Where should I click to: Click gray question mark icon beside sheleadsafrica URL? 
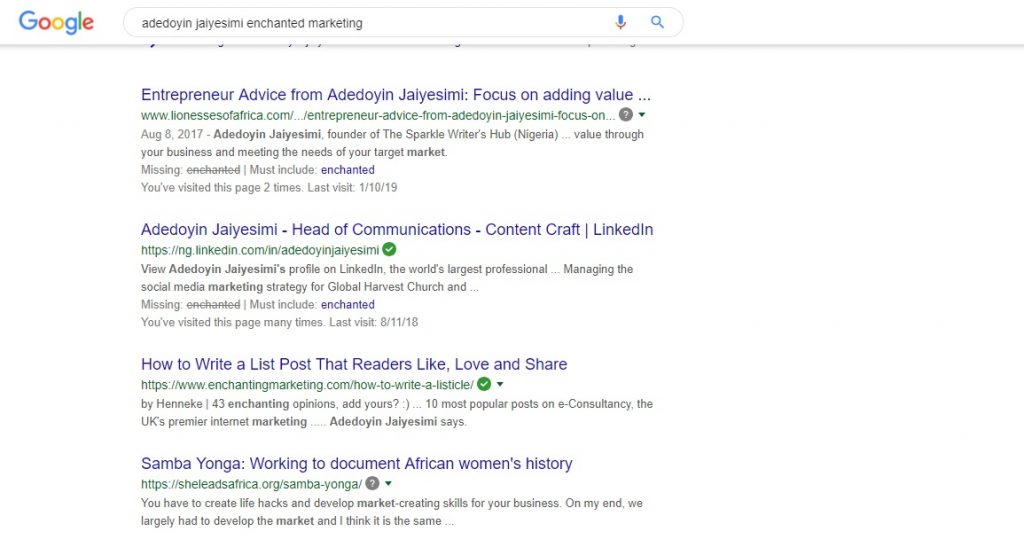click(x=372, y=483)
